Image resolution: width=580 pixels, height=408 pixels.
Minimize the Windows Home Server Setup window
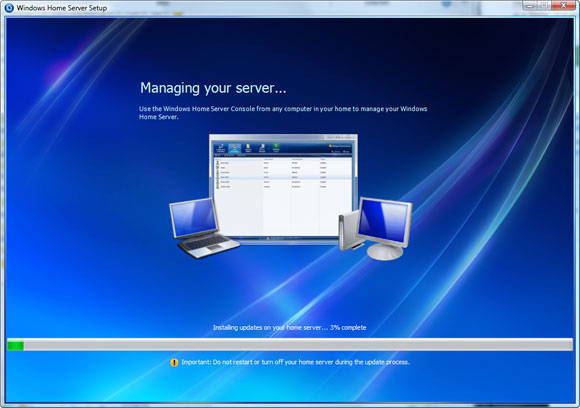coord(530,6)
